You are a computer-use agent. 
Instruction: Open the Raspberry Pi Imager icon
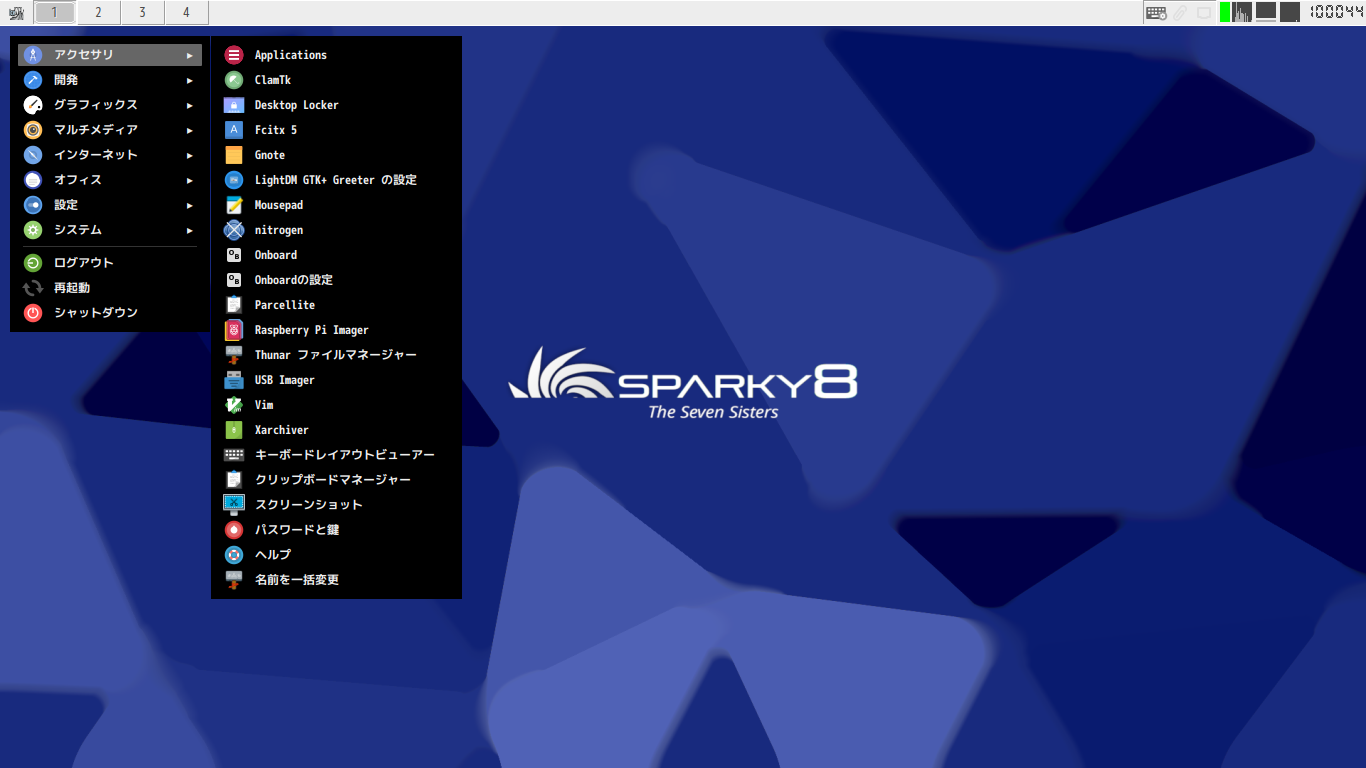[234, 330]
